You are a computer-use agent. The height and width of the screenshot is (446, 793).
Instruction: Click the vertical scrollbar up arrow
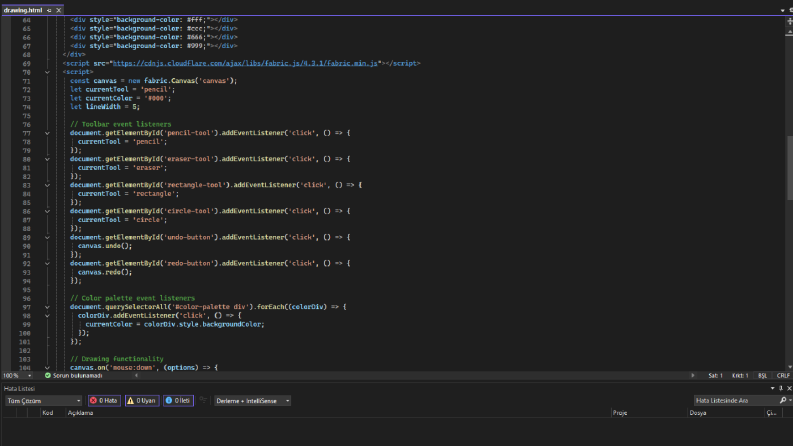pos(789,32)
